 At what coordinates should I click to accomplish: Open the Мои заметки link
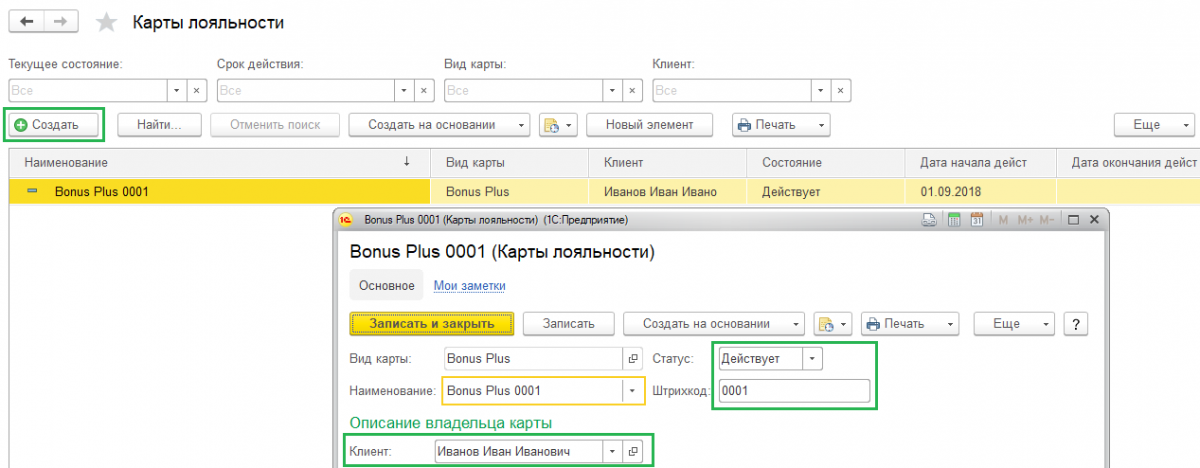point(469,286)
